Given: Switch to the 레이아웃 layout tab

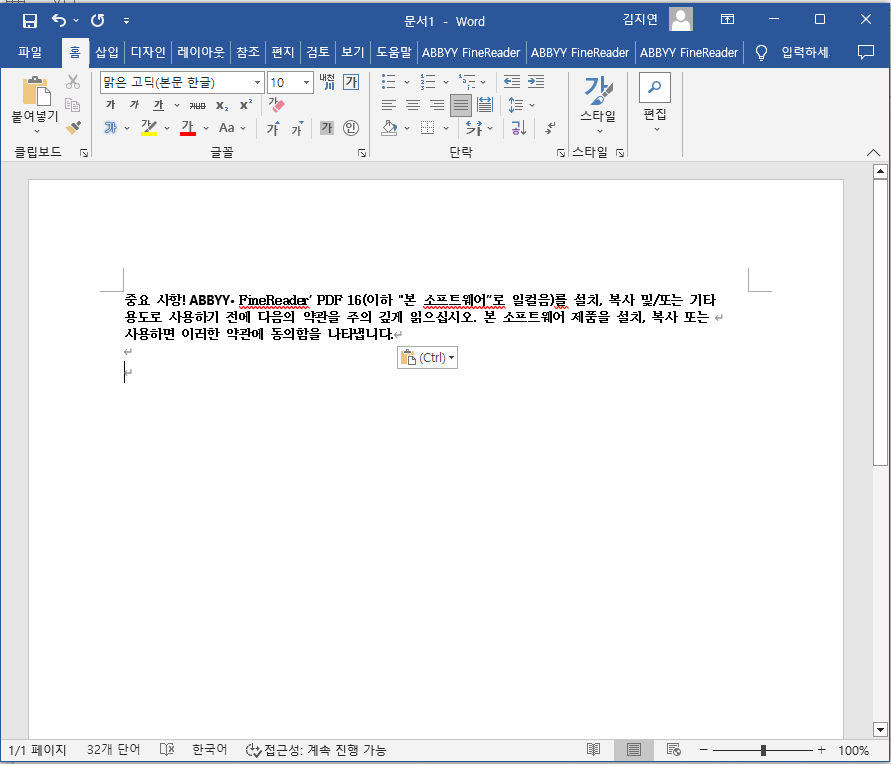Looking at the screenshot, I should coord(201,52).
